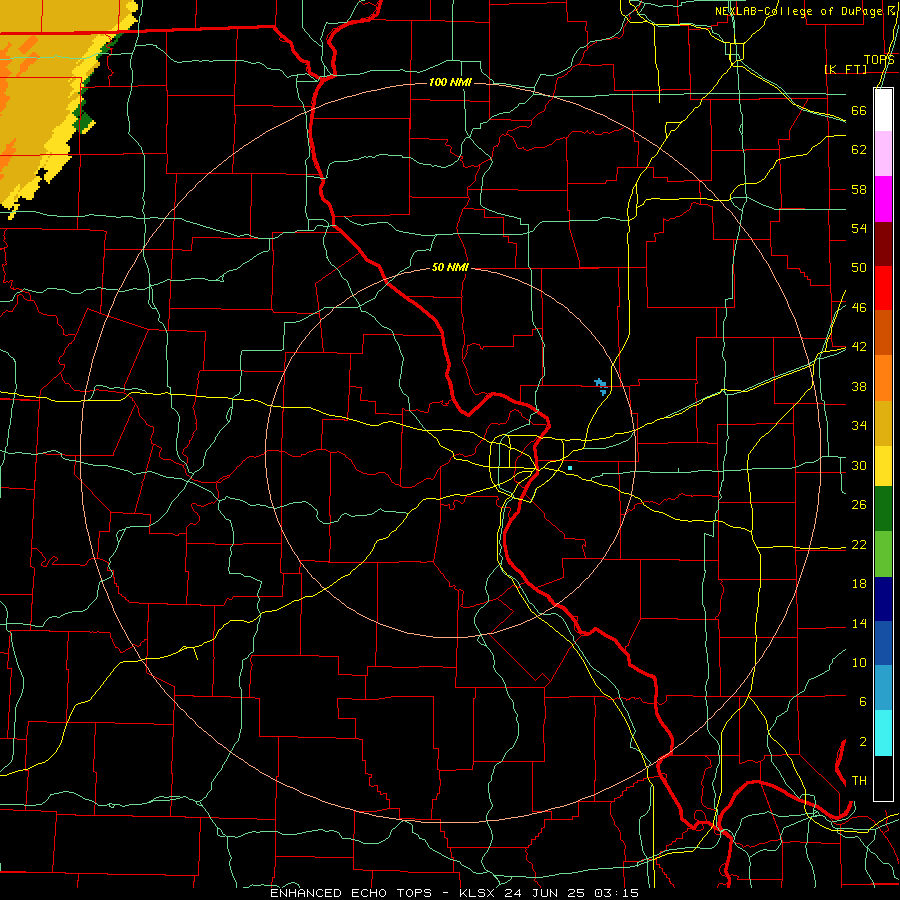Pick the dark green legend swatch near 26
The width and height of the screenshot is (900, 900).
pyautogui.click(x=883, y=509)
